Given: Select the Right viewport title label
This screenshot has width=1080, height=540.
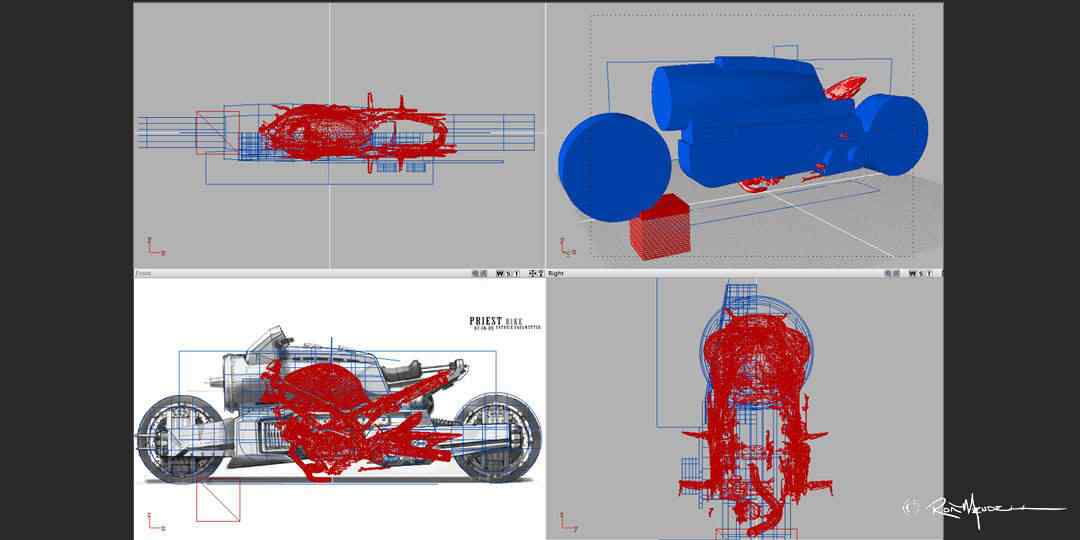Looking at the screenshot, I should (x=556, y=273).
